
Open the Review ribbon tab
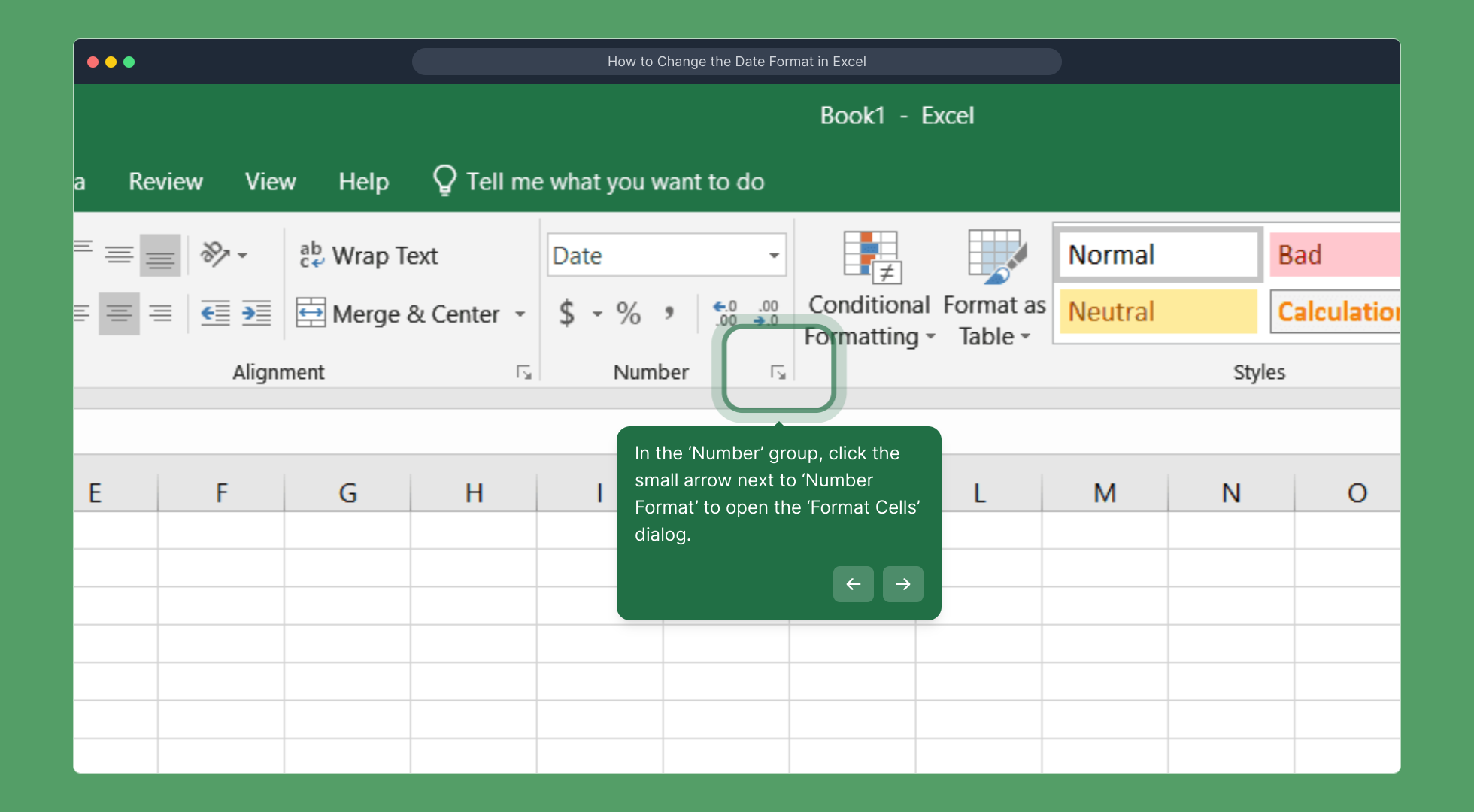(165, 181)
